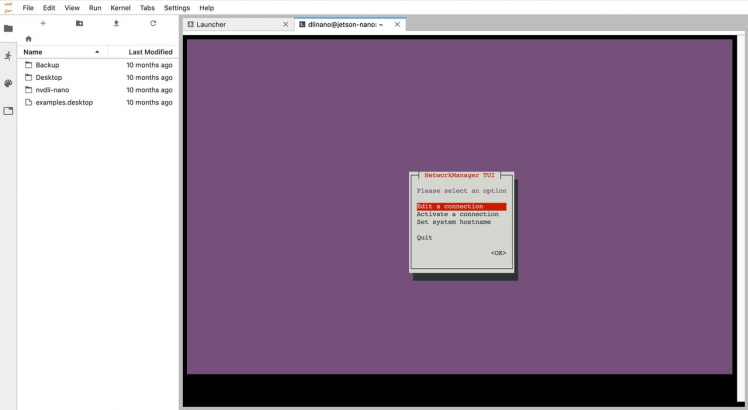Select the examples.desktop file name
The image size is (748, 410).
(x=64, y=102)
